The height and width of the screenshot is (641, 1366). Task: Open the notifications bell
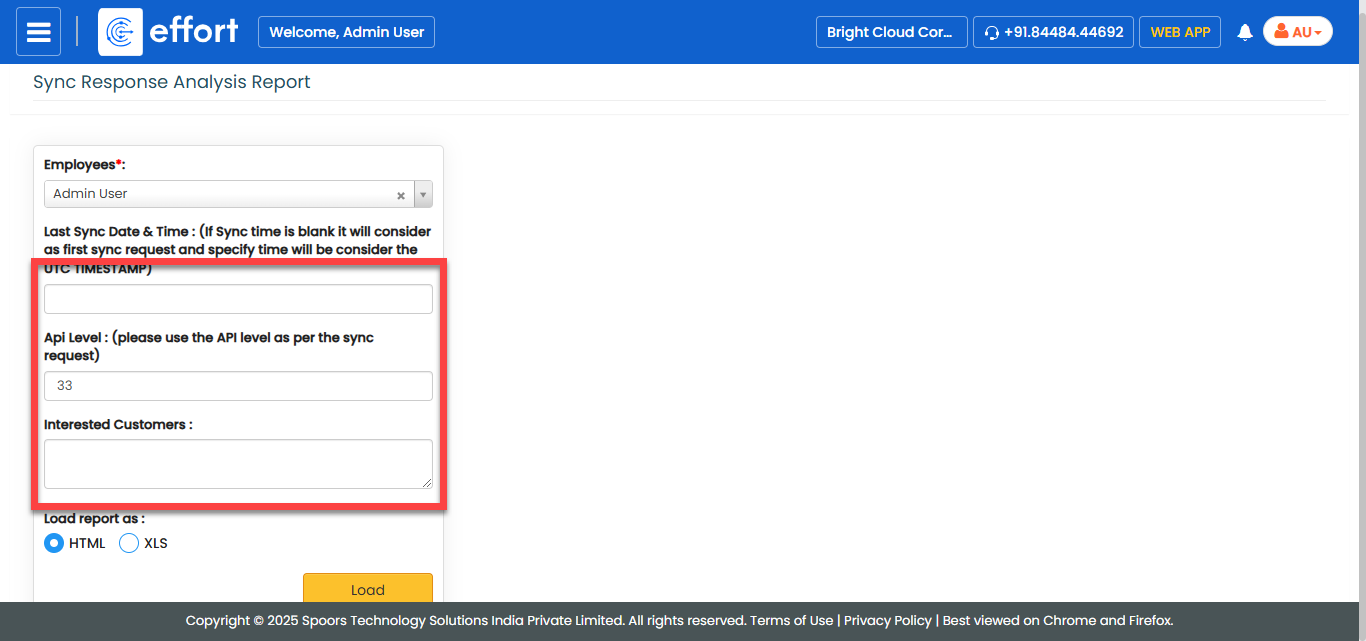[x=1245, y=32]
